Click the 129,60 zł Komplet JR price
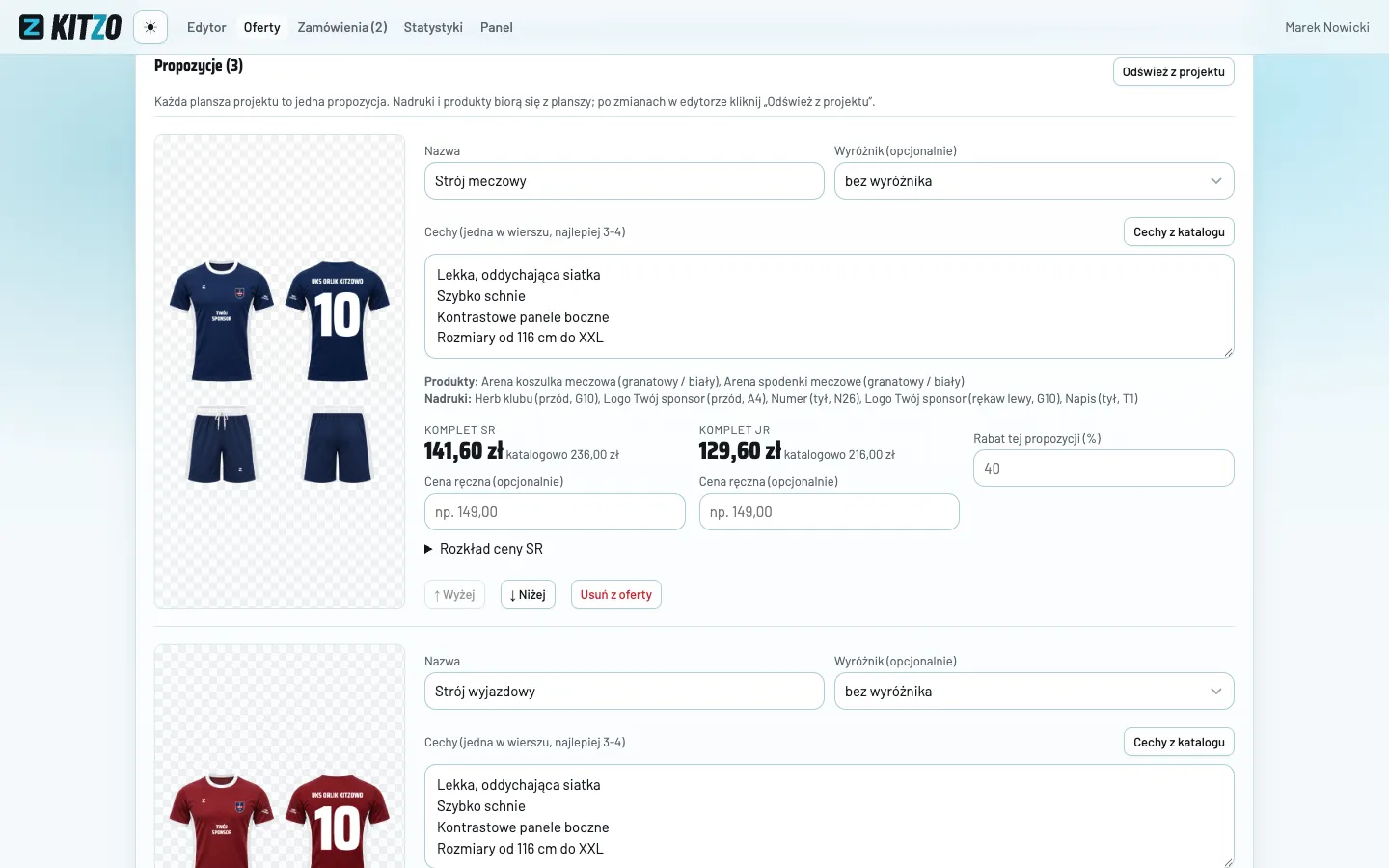The width and height of the screenshot is (1389, 868). tap(740, 451)
